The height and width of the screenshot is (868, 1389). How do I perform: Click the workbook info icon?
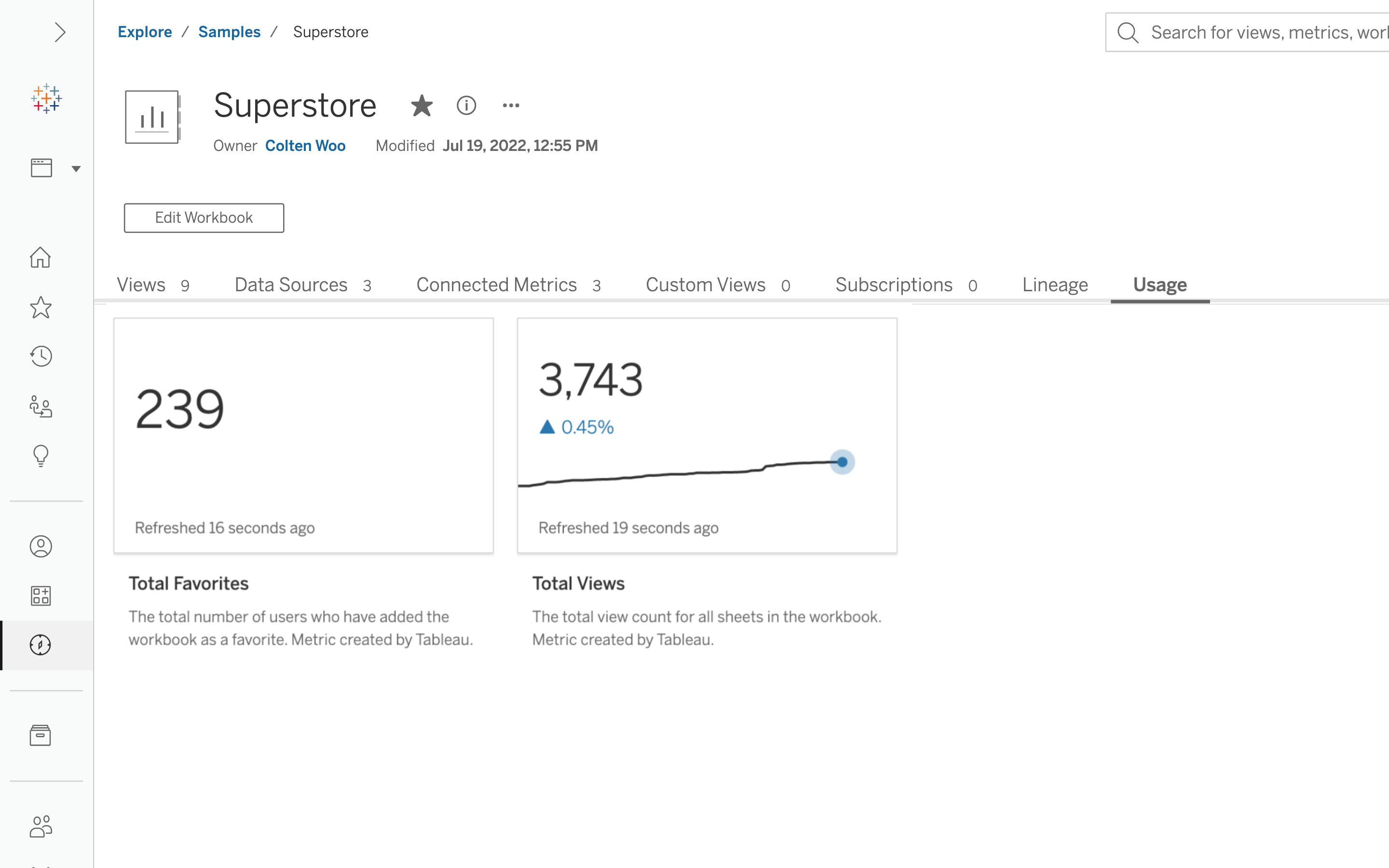tap(466, 105)
